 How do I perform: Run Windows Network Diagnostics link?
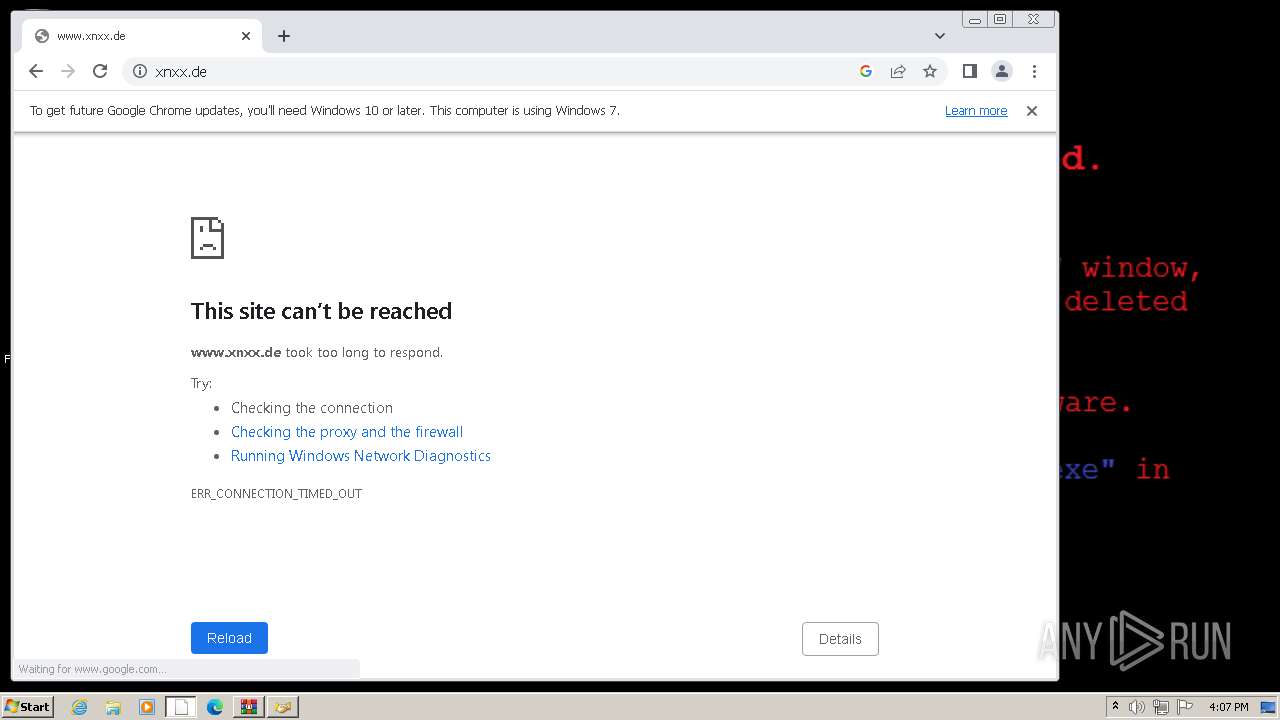point(361,456)
